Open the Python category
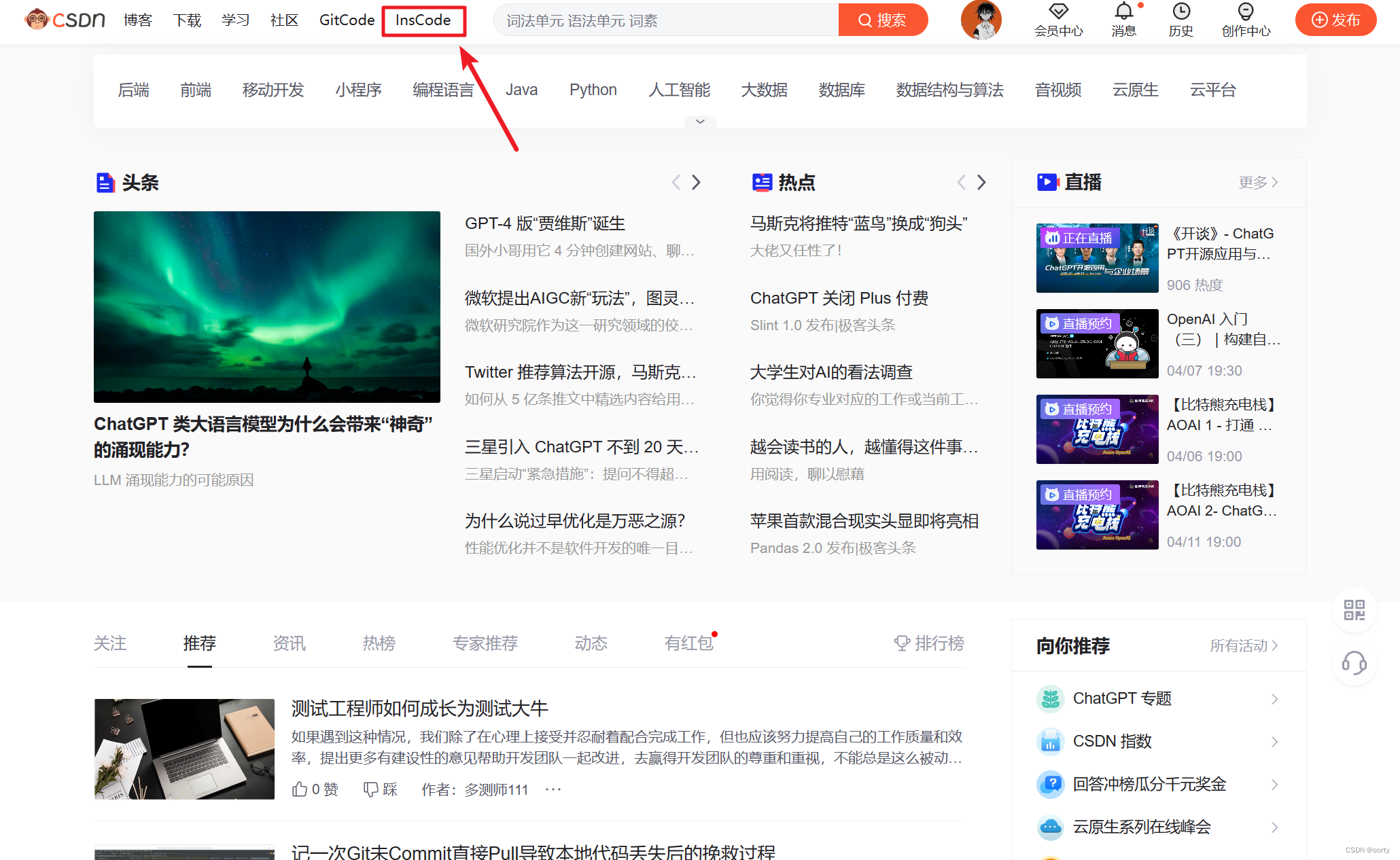1400x860 pixels. [593, 90]
